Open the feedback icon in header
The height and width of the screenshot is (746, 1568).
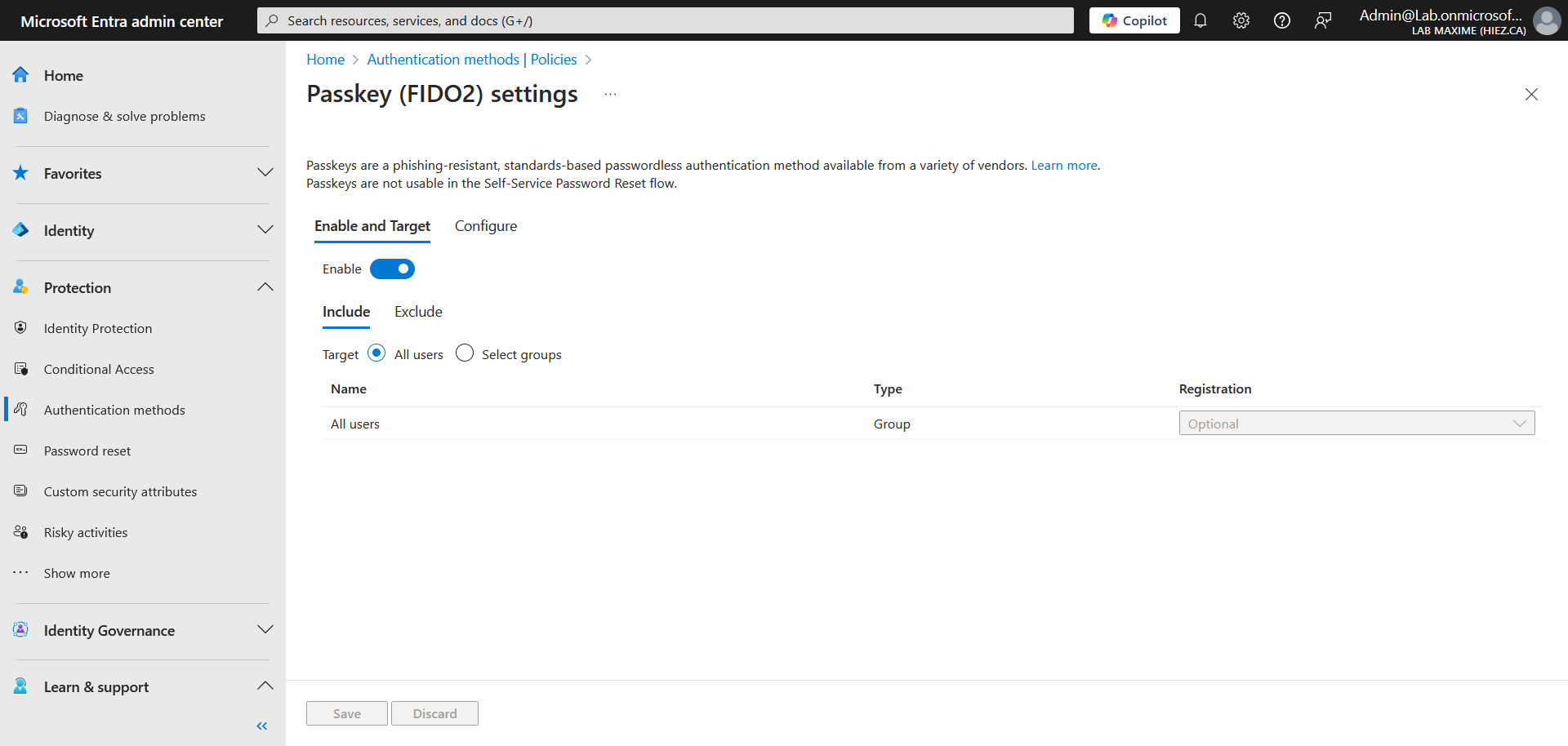click(x=1323, y=20)
